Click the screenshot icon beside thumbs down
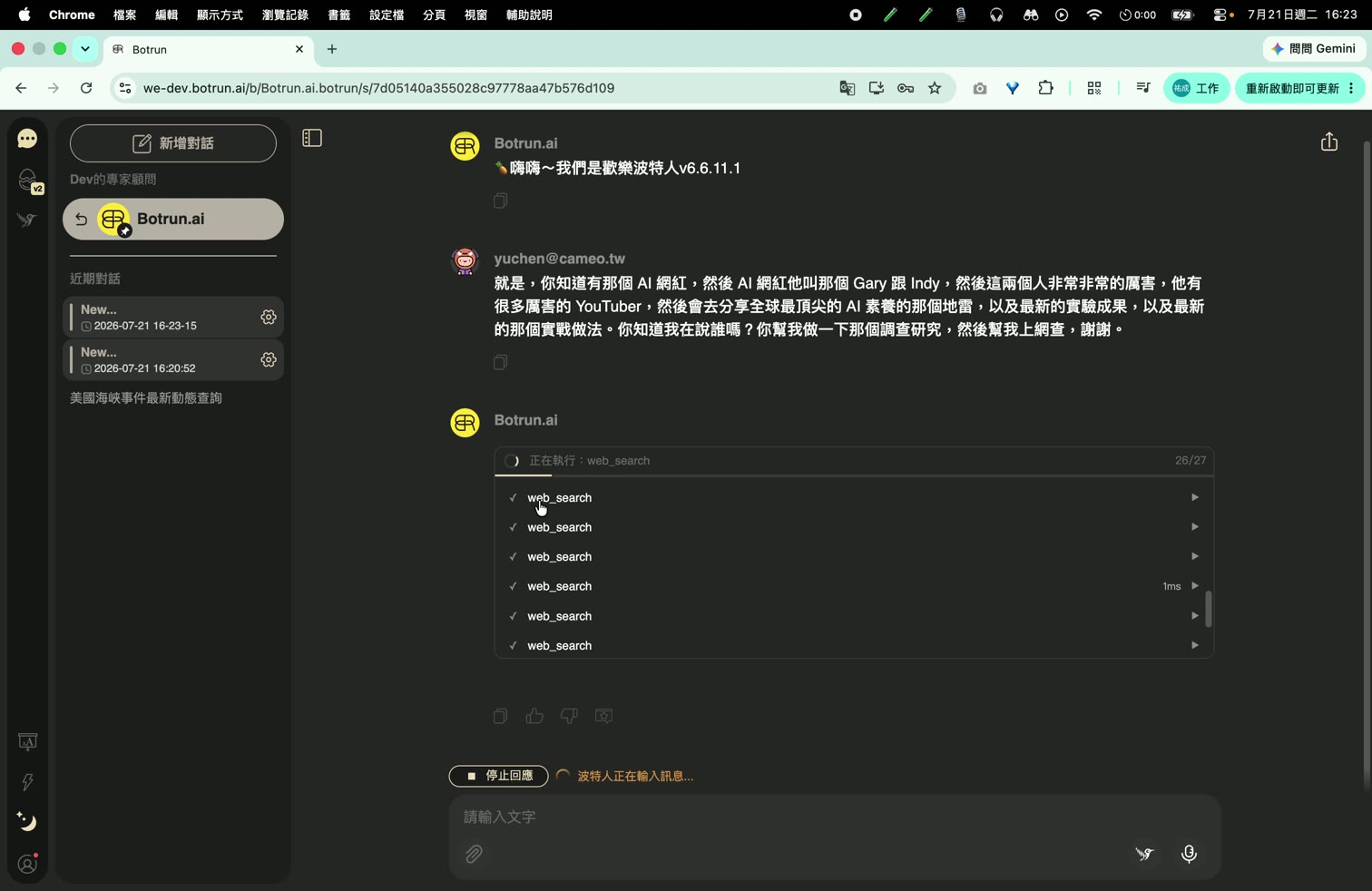This screenshot has width=1372, height=891. coord(603,716)
